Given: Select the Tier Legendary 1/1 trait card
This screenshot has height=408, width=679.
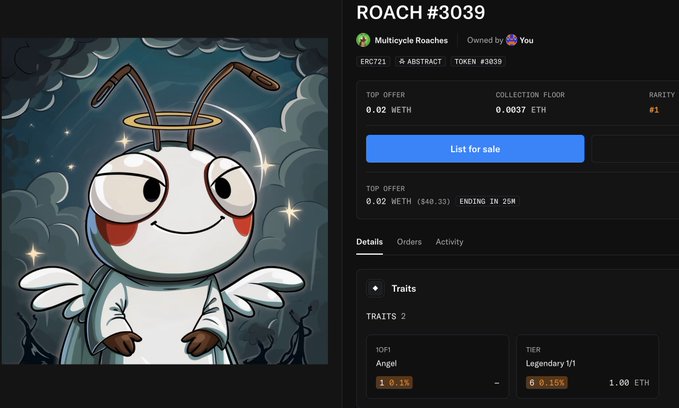Looking at the screenshot, I should tap(588, 366).
